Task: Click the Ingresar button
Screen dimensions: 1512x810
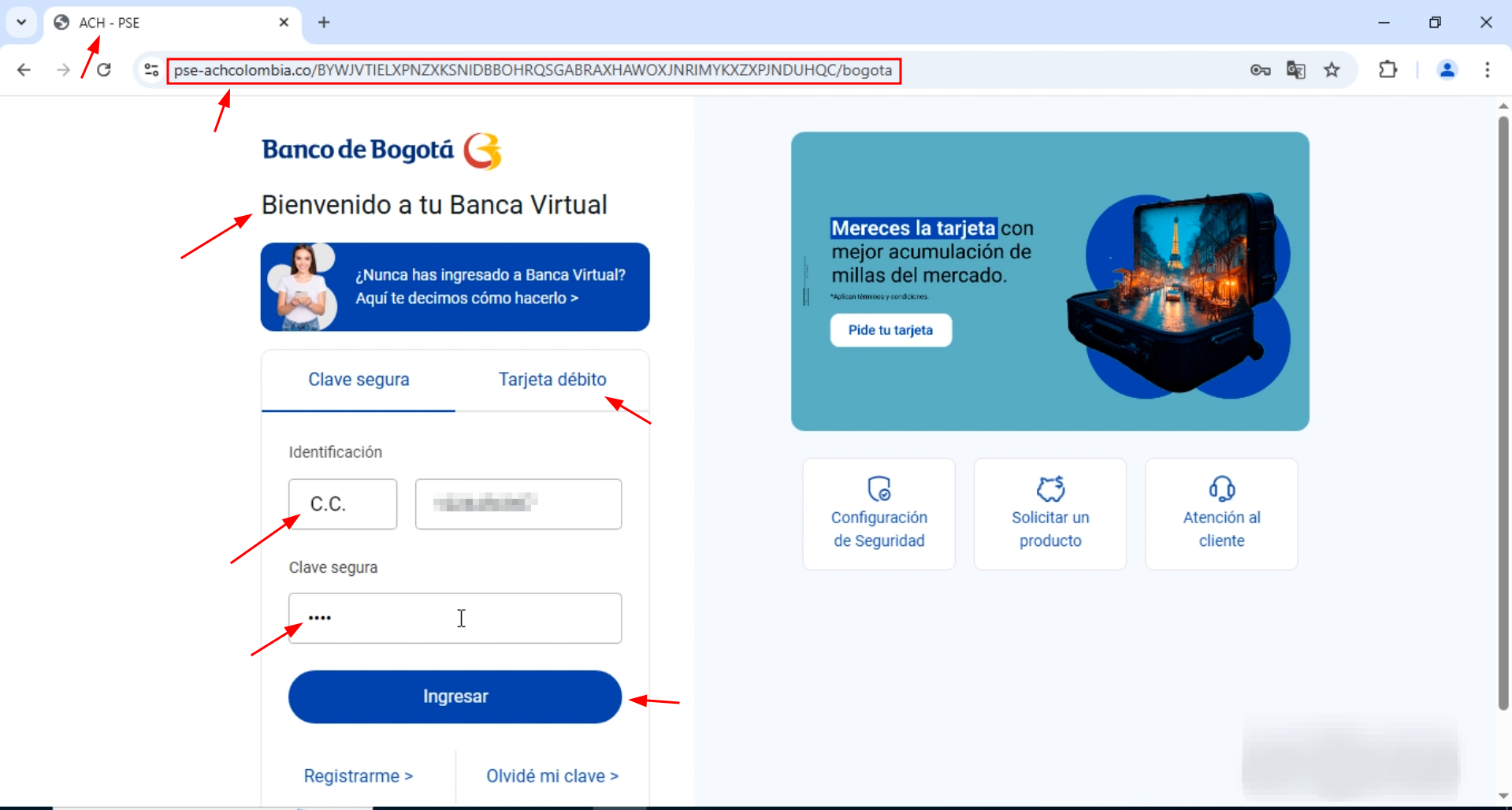Action: click(x=455, y=697)
